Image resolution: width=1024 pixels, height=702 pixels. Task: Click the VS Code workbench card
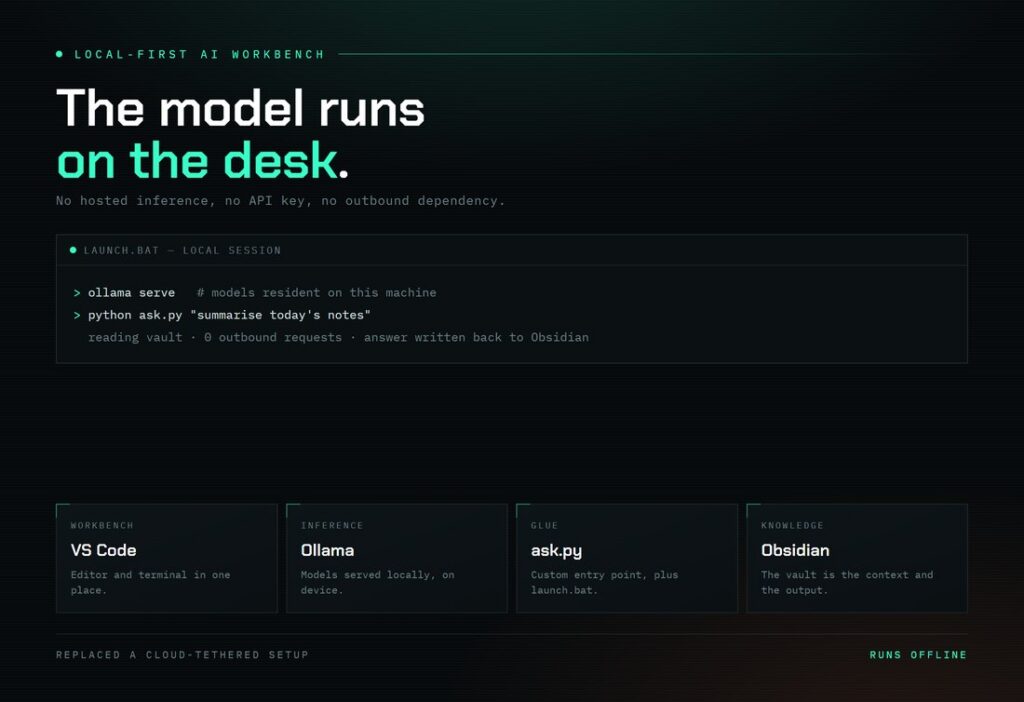click(167, 558)
